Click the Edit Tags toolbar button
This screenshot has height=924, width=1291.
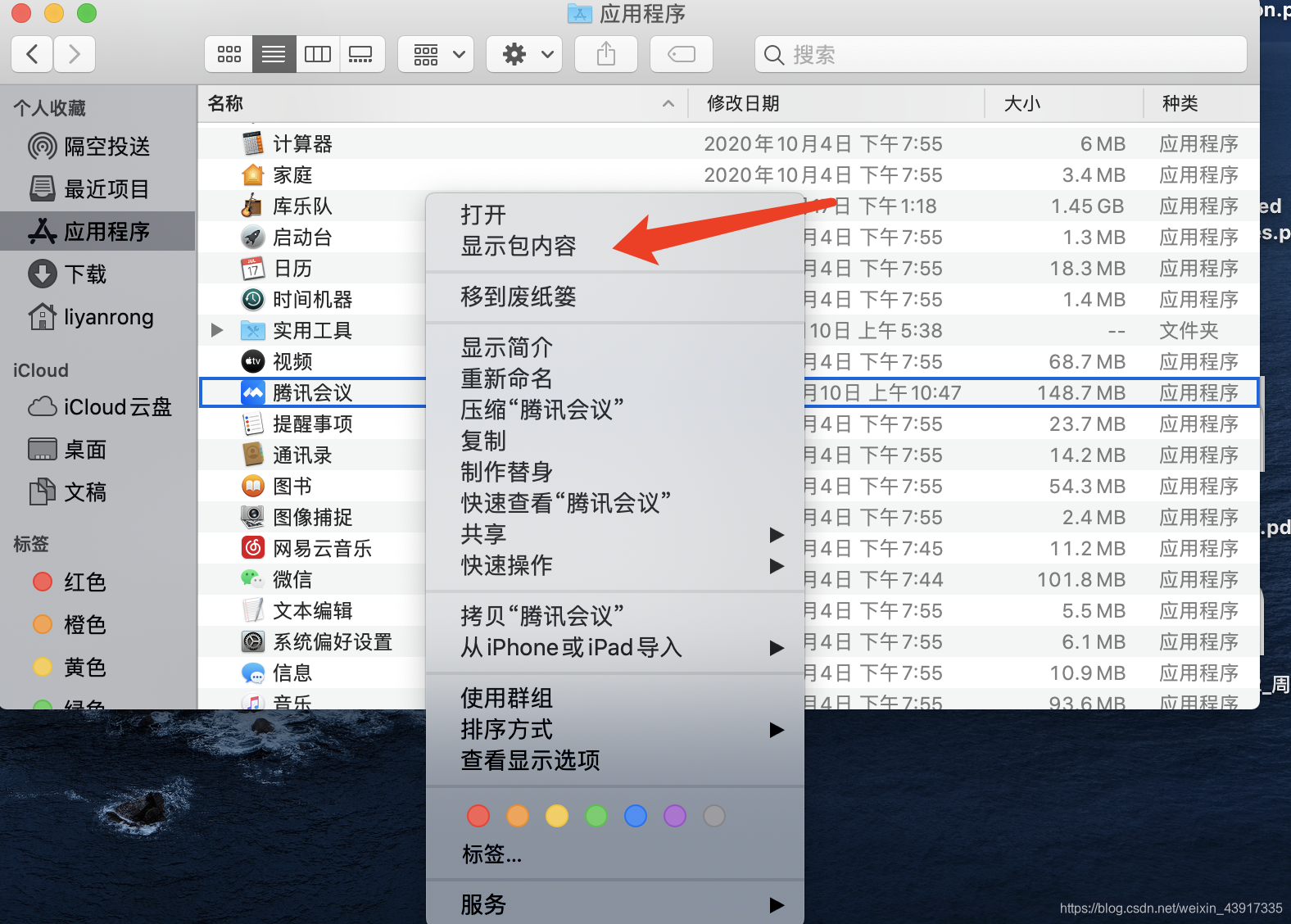[x=682, y=55]
